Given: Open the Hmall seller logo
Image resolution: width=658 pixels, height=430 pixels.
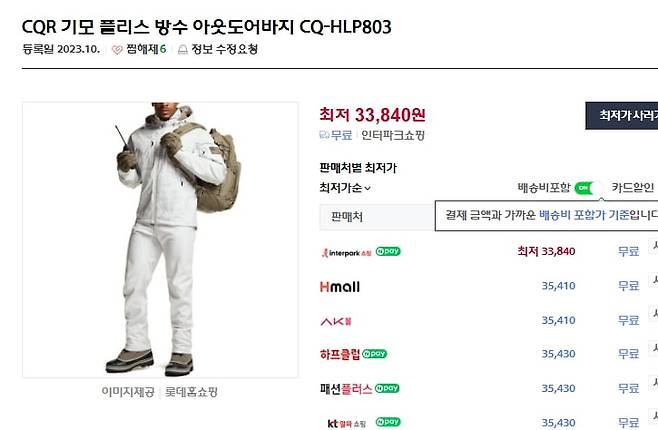Looking at the screenshot, I should (340, 287).
